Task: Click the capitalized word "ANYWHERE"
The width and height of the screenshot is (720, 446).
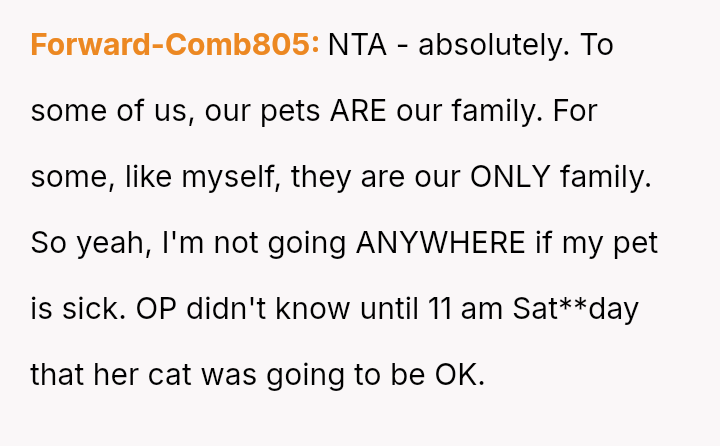Action: click(441, 243)
